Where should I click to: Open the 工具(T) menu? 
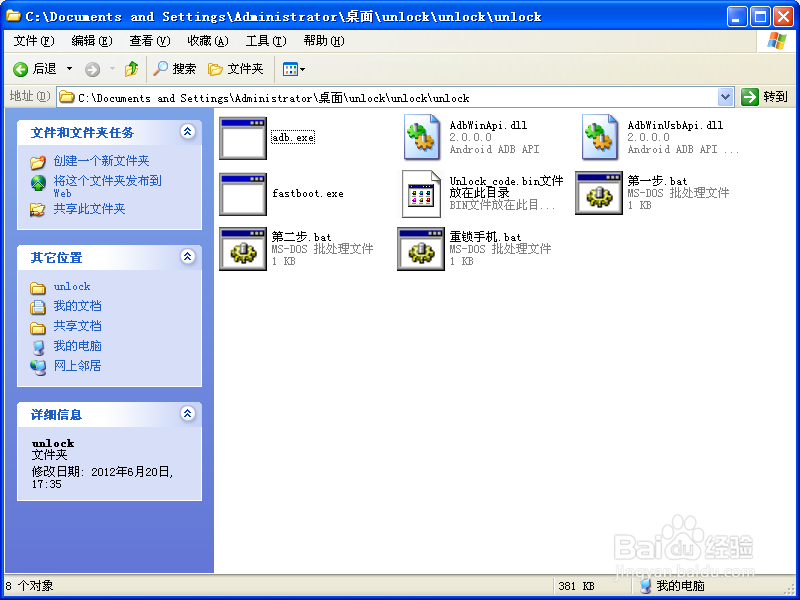point(266,41)
